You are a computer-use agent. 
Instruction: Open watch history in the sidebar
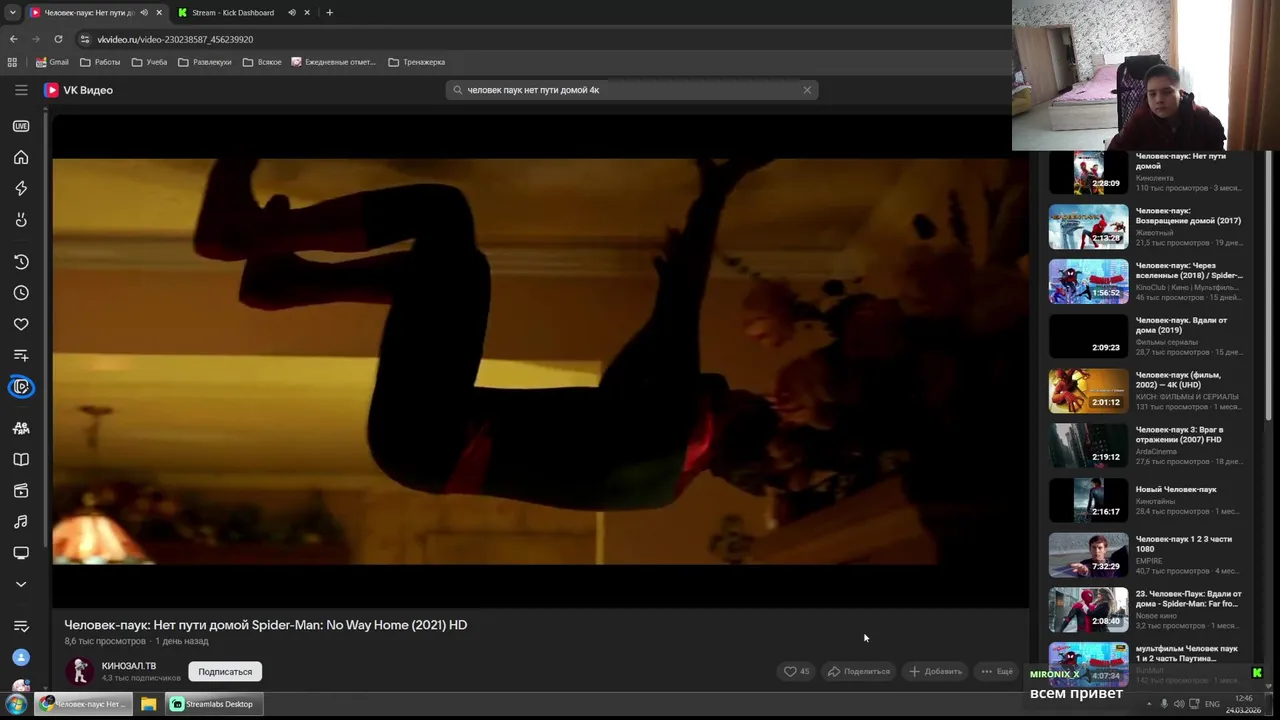[21, 262]
